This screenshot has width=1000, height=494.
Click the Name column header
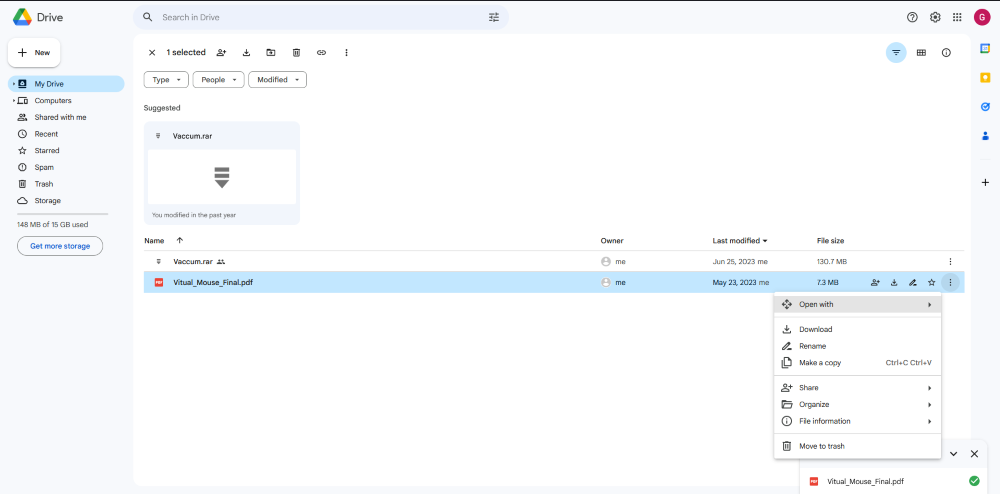click(x=154, y=241)
